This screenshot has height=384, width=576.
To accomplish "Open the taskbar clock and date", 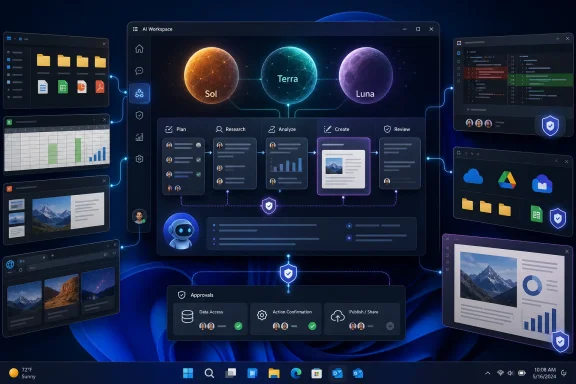I will pos(544,373).
